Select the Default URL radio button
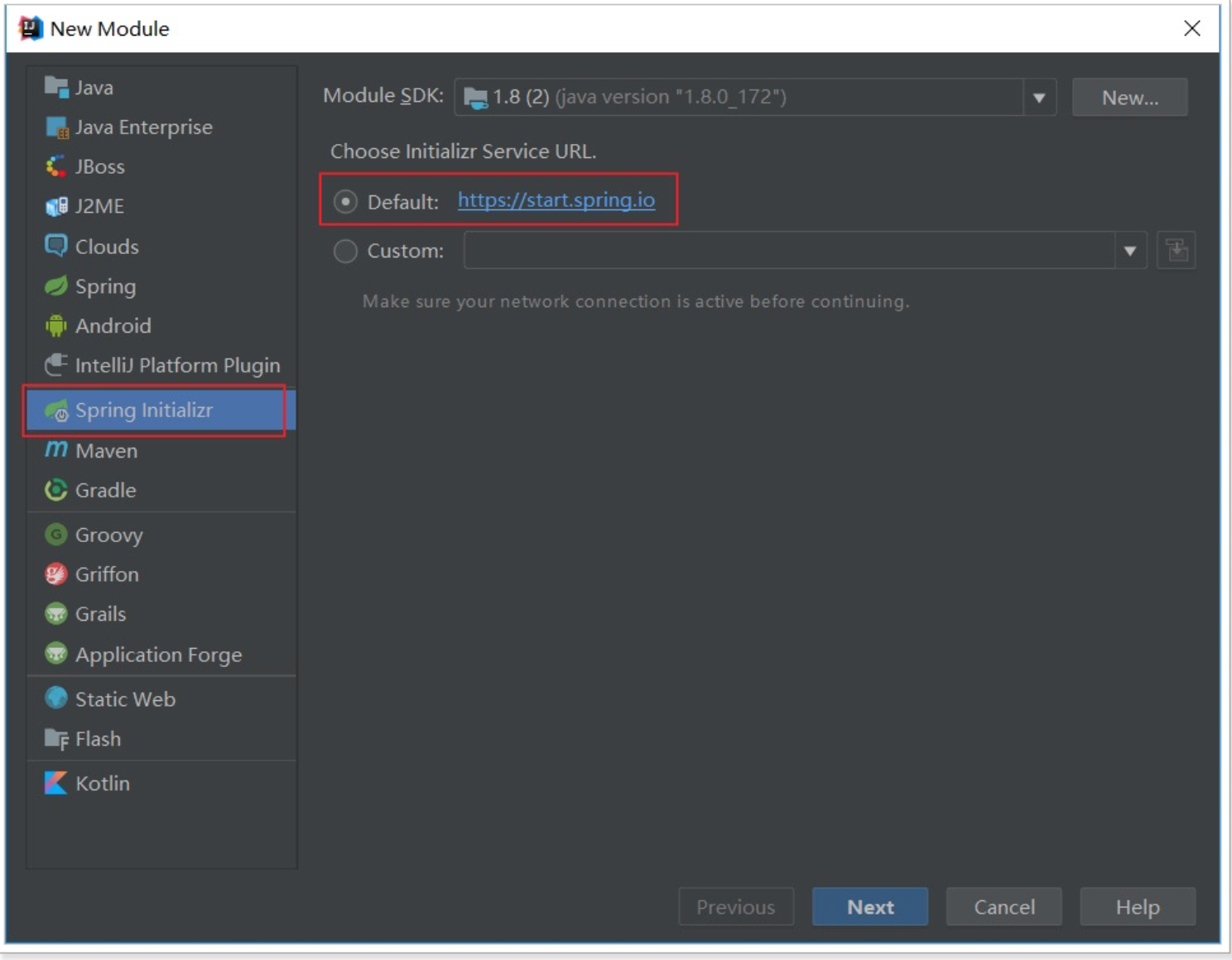1232x960 pixels. pos(345,201)
